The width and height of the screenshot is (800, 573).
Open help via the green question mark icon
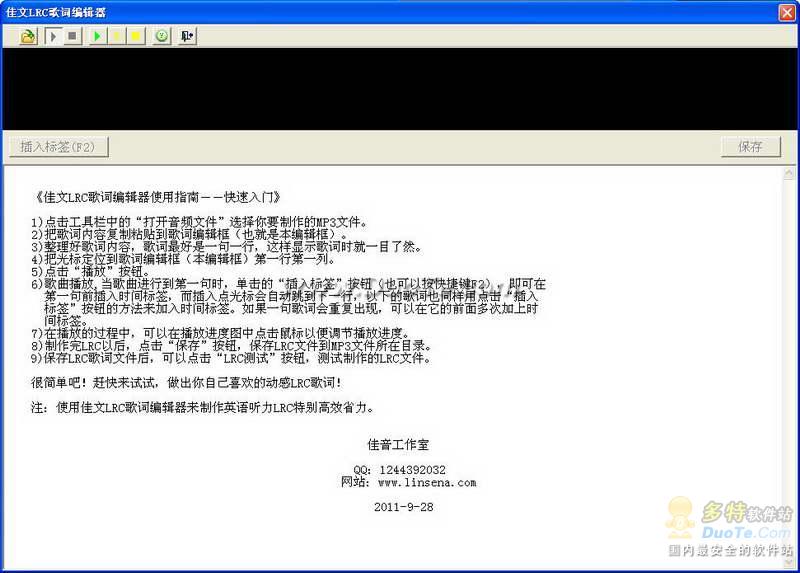[x=162, y=36]
